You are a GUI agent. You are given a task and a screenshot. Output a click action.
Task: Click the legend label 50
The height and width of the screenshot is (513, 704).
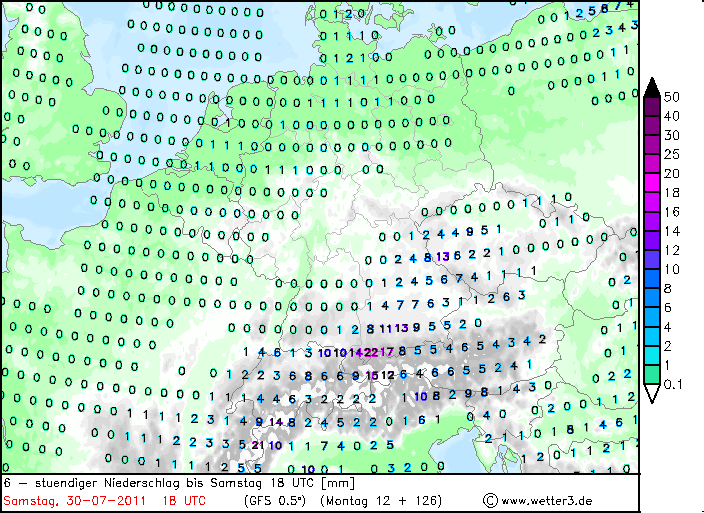point(672,97)
